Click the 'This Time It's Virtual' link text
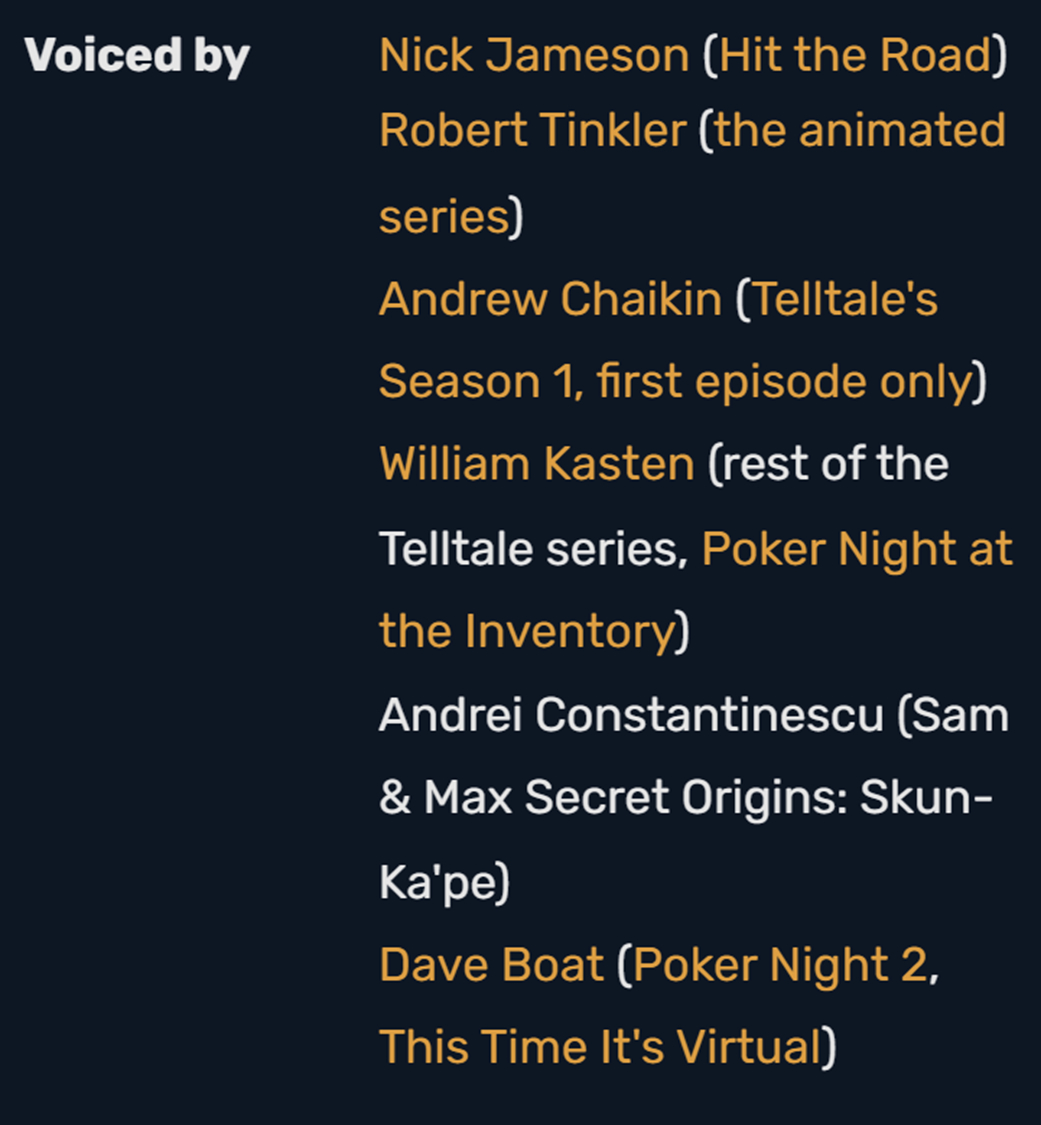1041x1125 pixels. 599,1047
